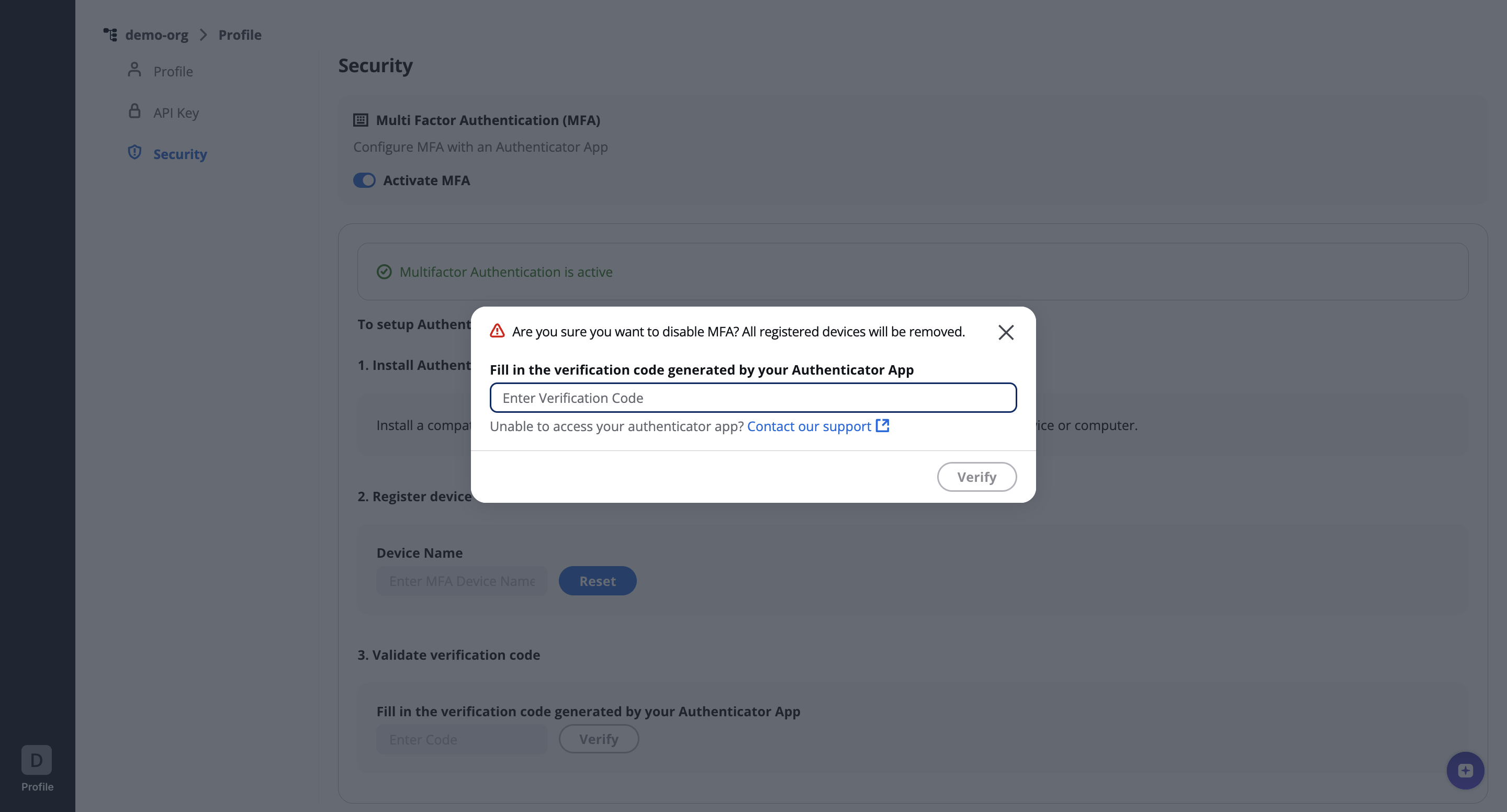
Task: Open the Profile menu item
Action: (x=173, y=71)
